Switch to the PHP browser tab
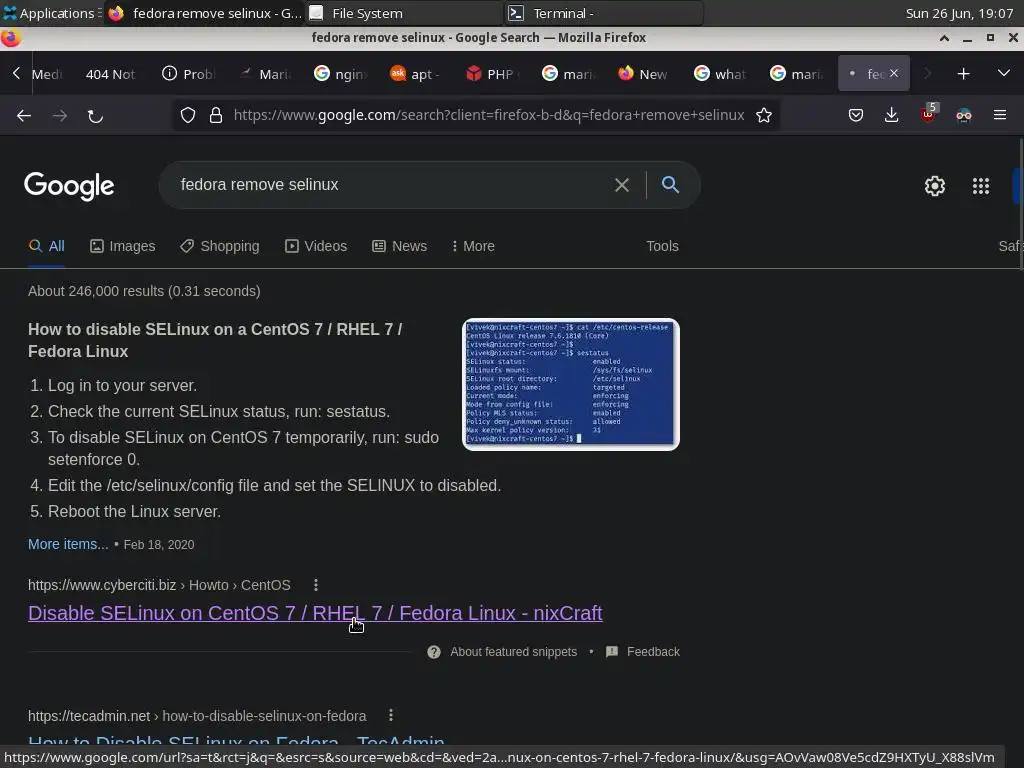This screenshot has width=1024, height=768. pyautogui.click(x=491, y=74)
